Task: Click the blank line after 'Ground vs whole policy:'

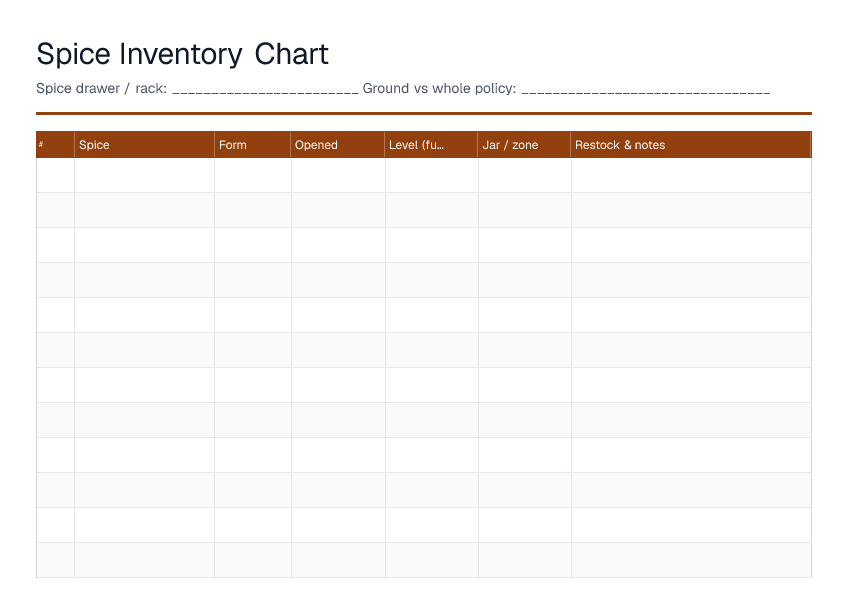Action: [x=646, y=92]
